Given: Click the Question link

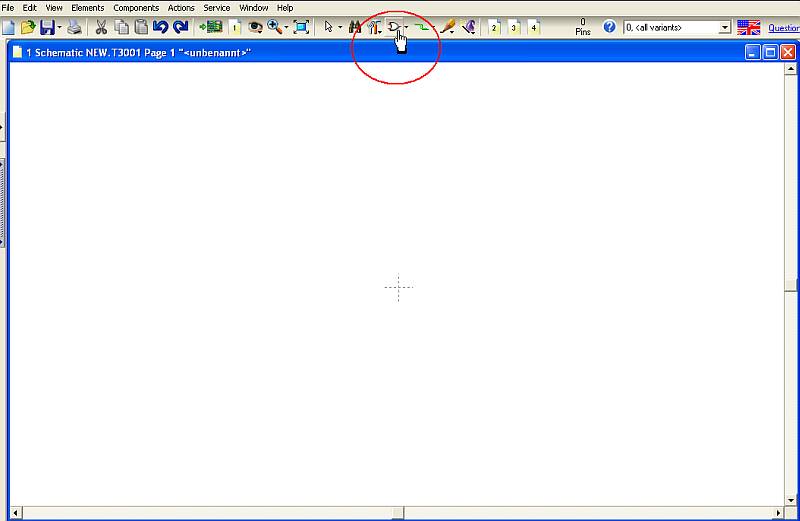Looking at the screenshot, I should click(784, 28).
